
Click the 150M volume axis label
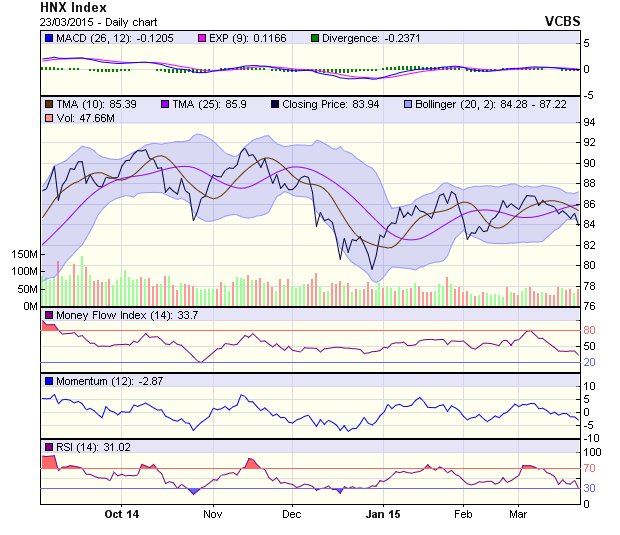[x=23, y=255]
